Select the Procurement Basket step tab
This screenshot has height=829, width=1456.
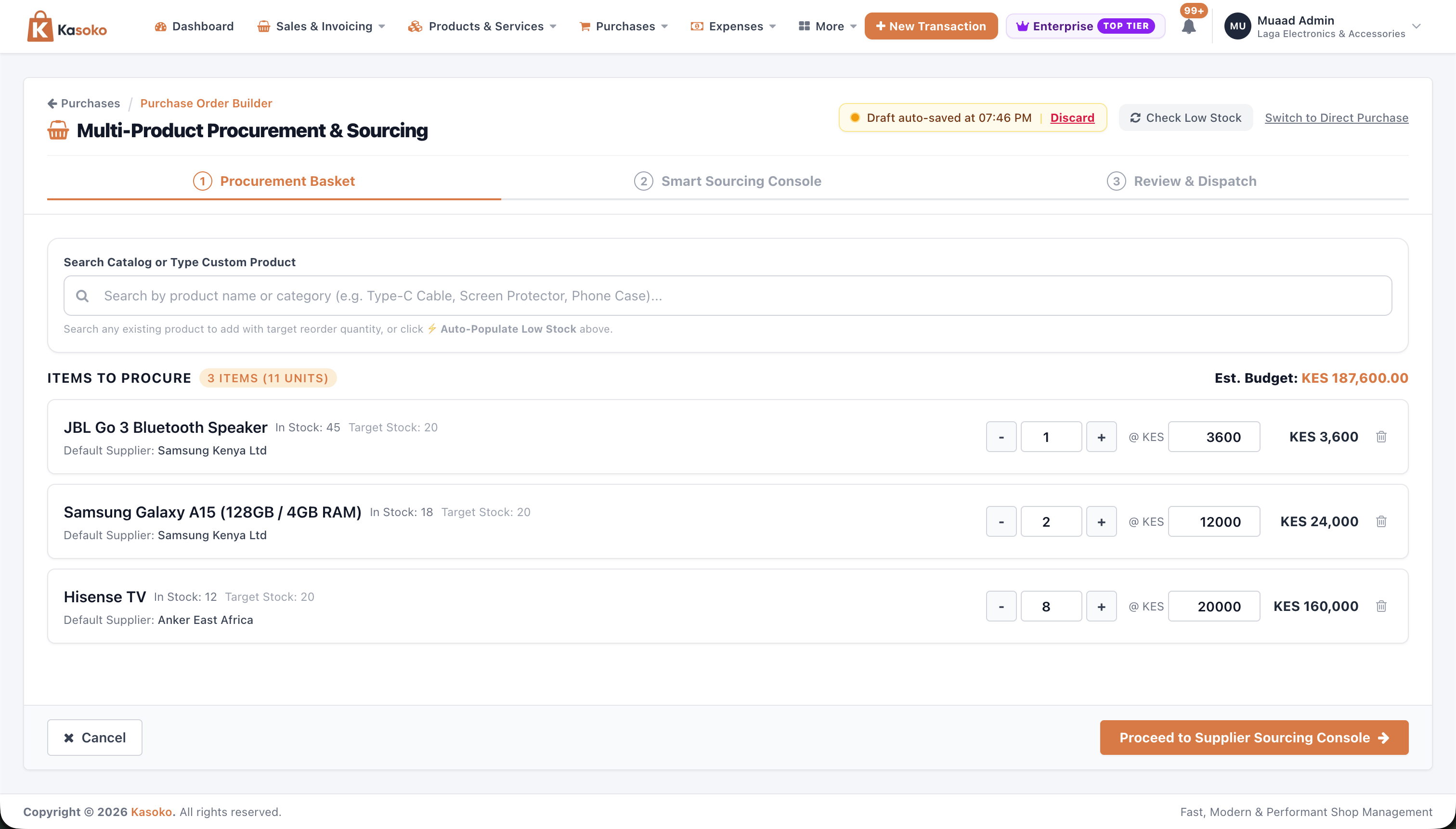[274, 181]
